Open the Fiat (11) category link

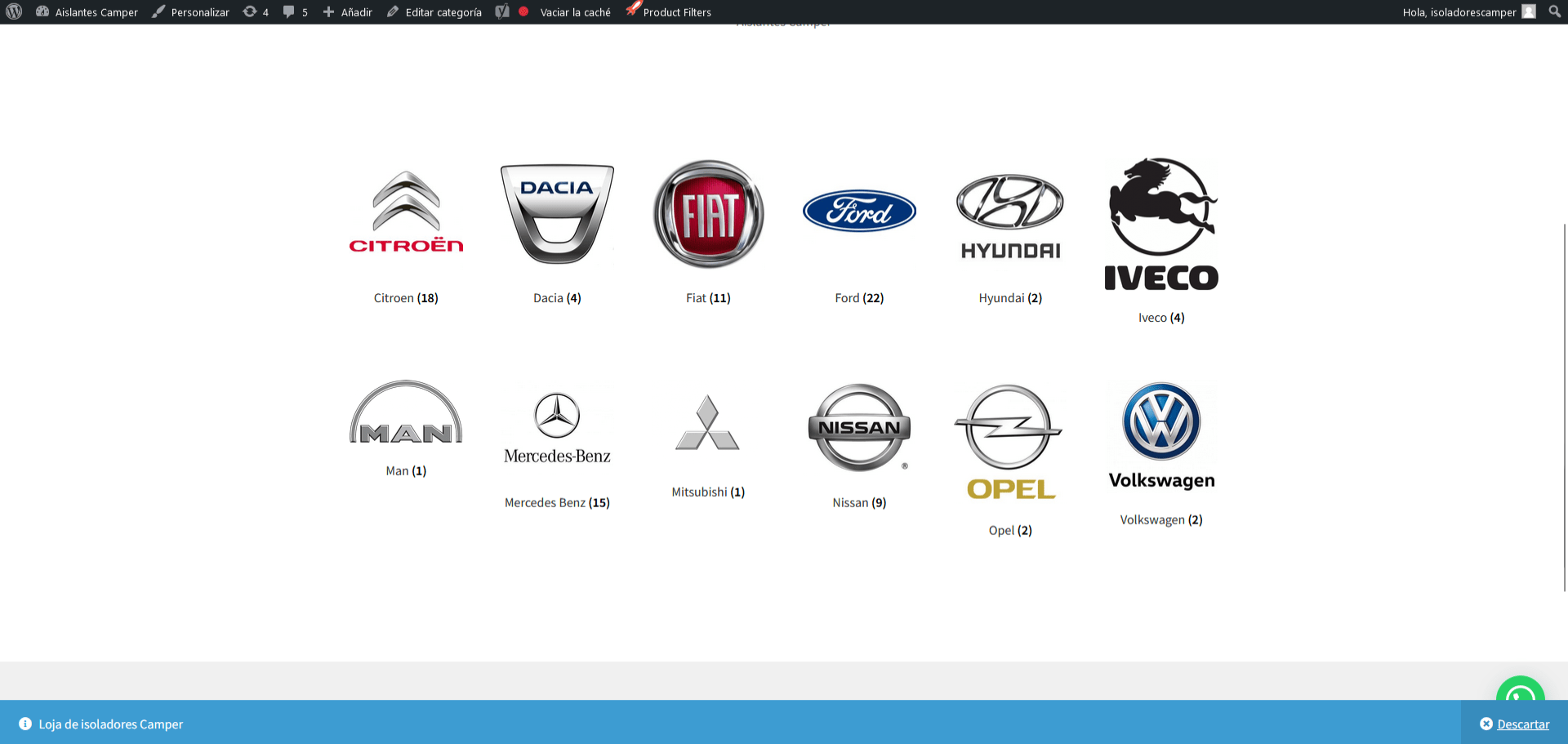tap(708, 298)
